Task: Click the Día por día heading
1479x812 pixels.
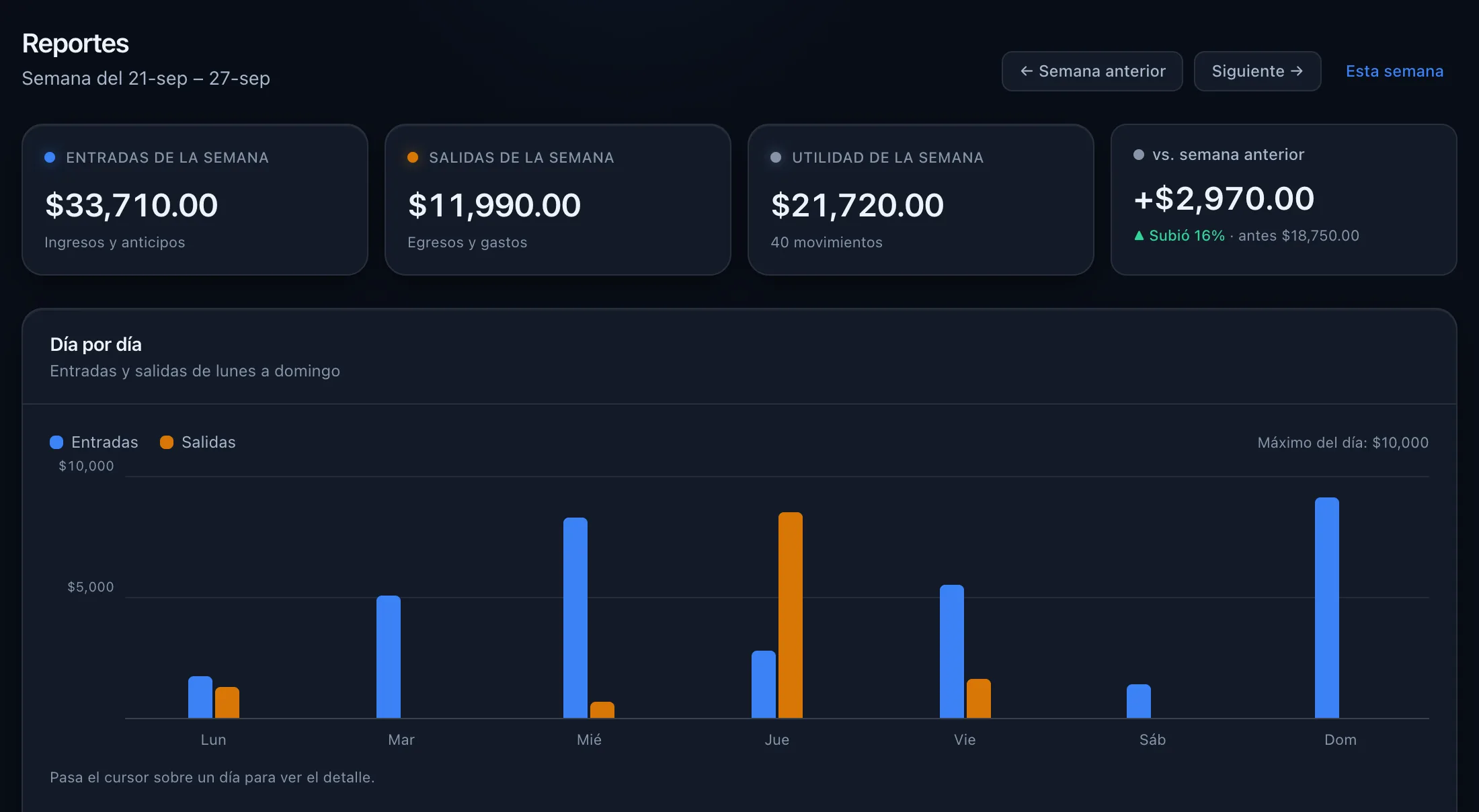Action: 96,345
